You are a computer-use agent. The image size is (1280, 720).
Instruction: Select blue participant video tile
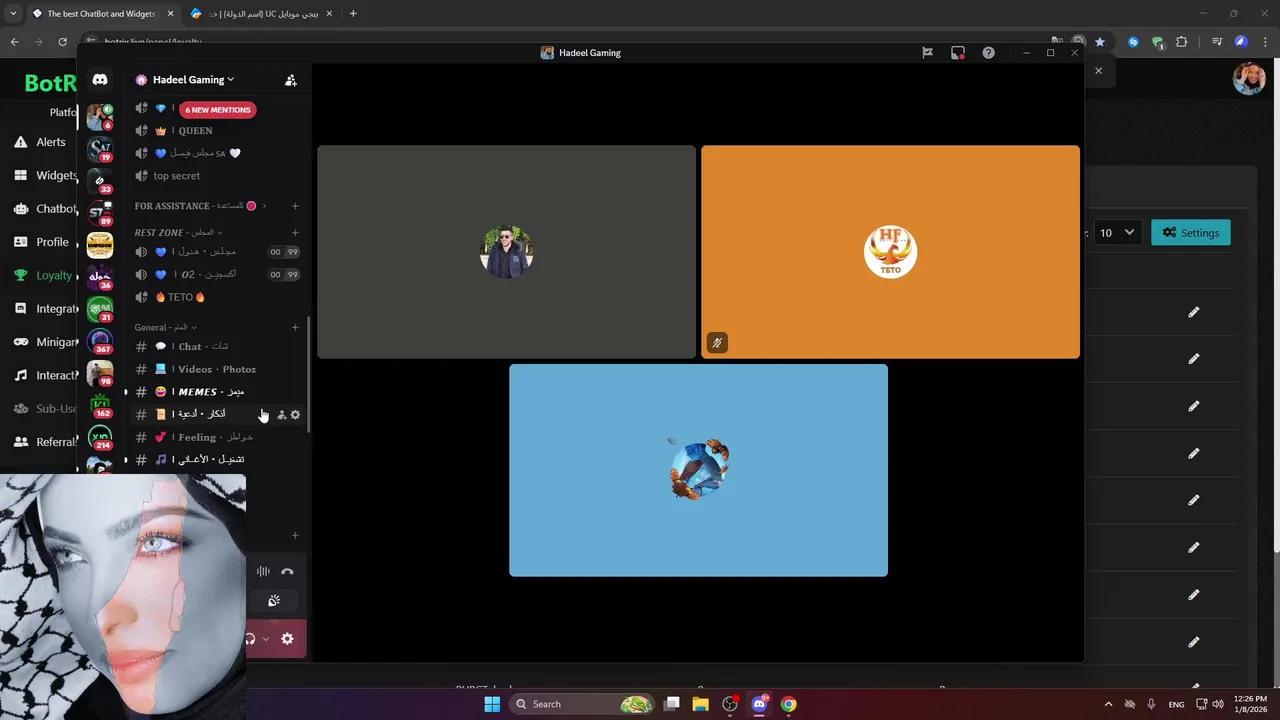(x=698, y=470)
